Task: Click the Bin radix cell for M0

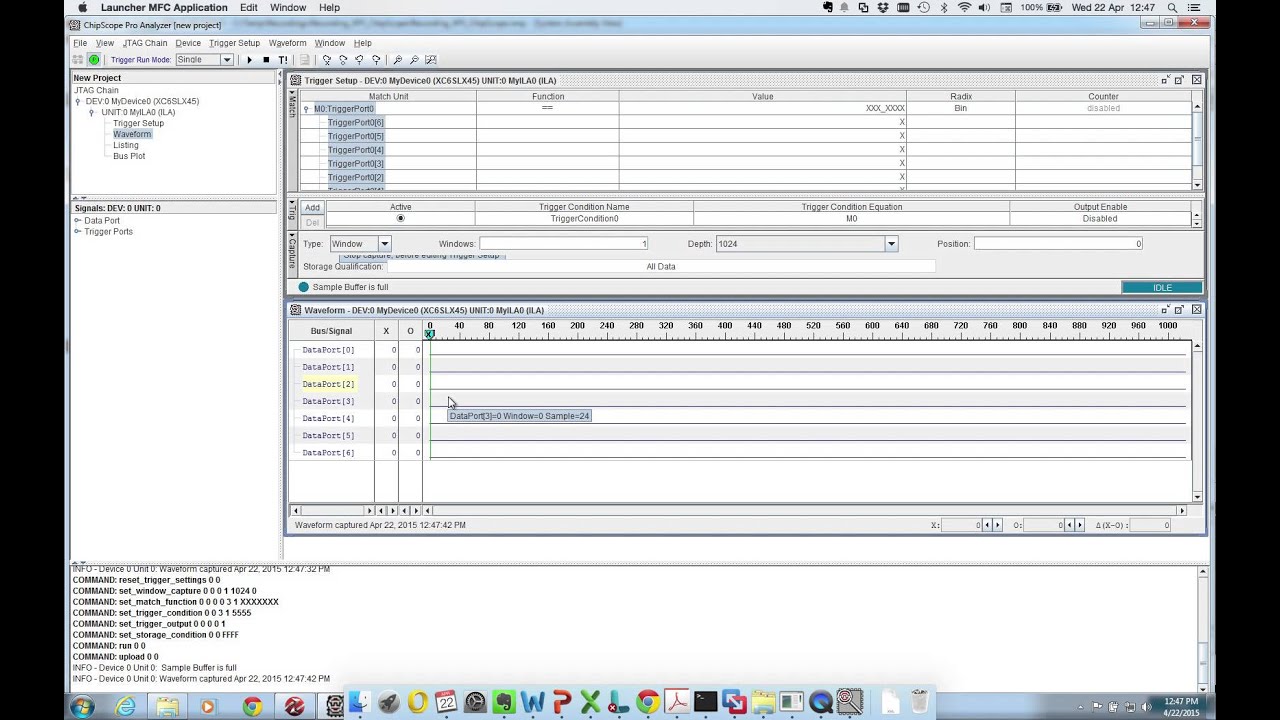Action: [x=960, y=108]
